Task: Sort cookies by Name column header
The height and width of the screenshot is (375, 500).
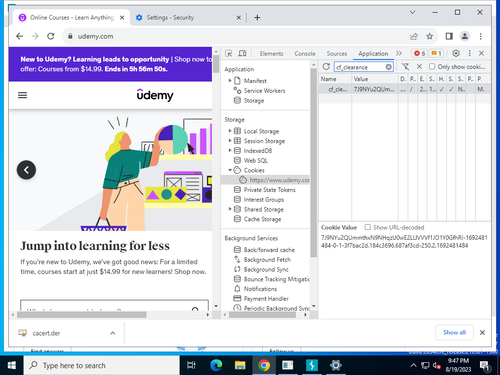Action: 335,79
